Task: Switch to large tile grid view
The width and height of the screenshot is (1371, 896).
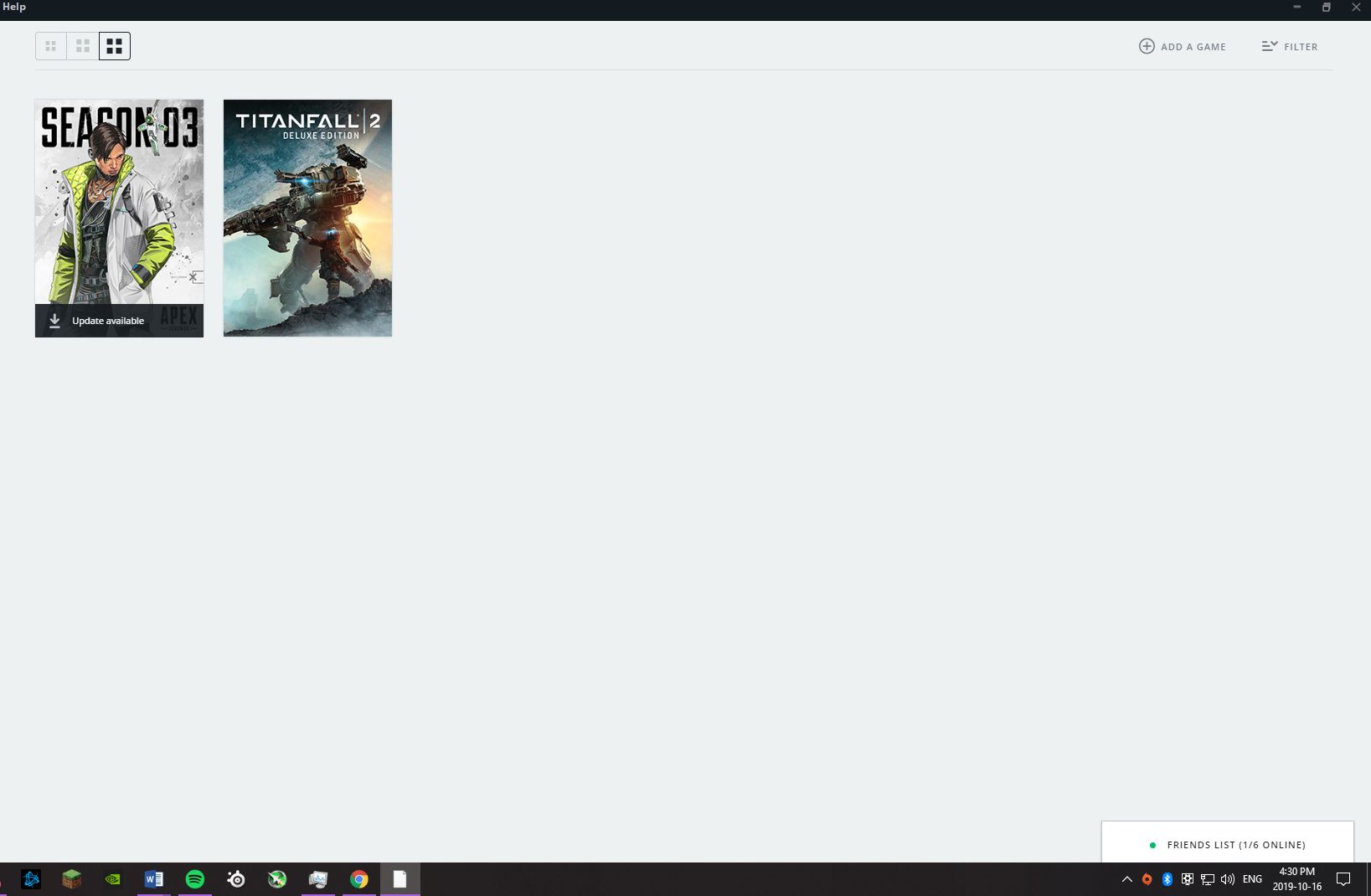Action: pyautogui.click(x=115, y=46)
